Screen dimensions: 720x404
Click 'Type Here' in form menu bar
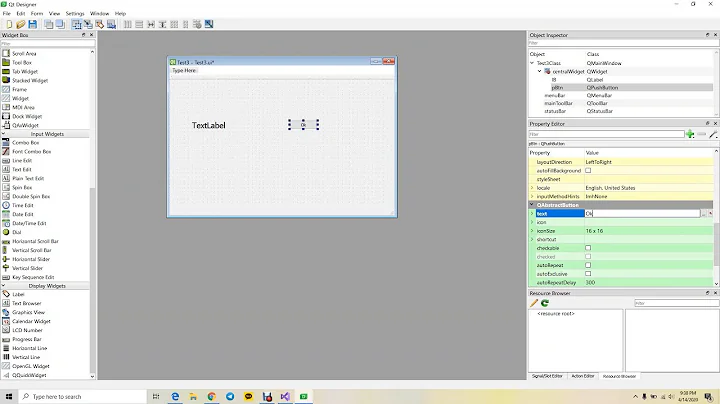pos(184,71)
